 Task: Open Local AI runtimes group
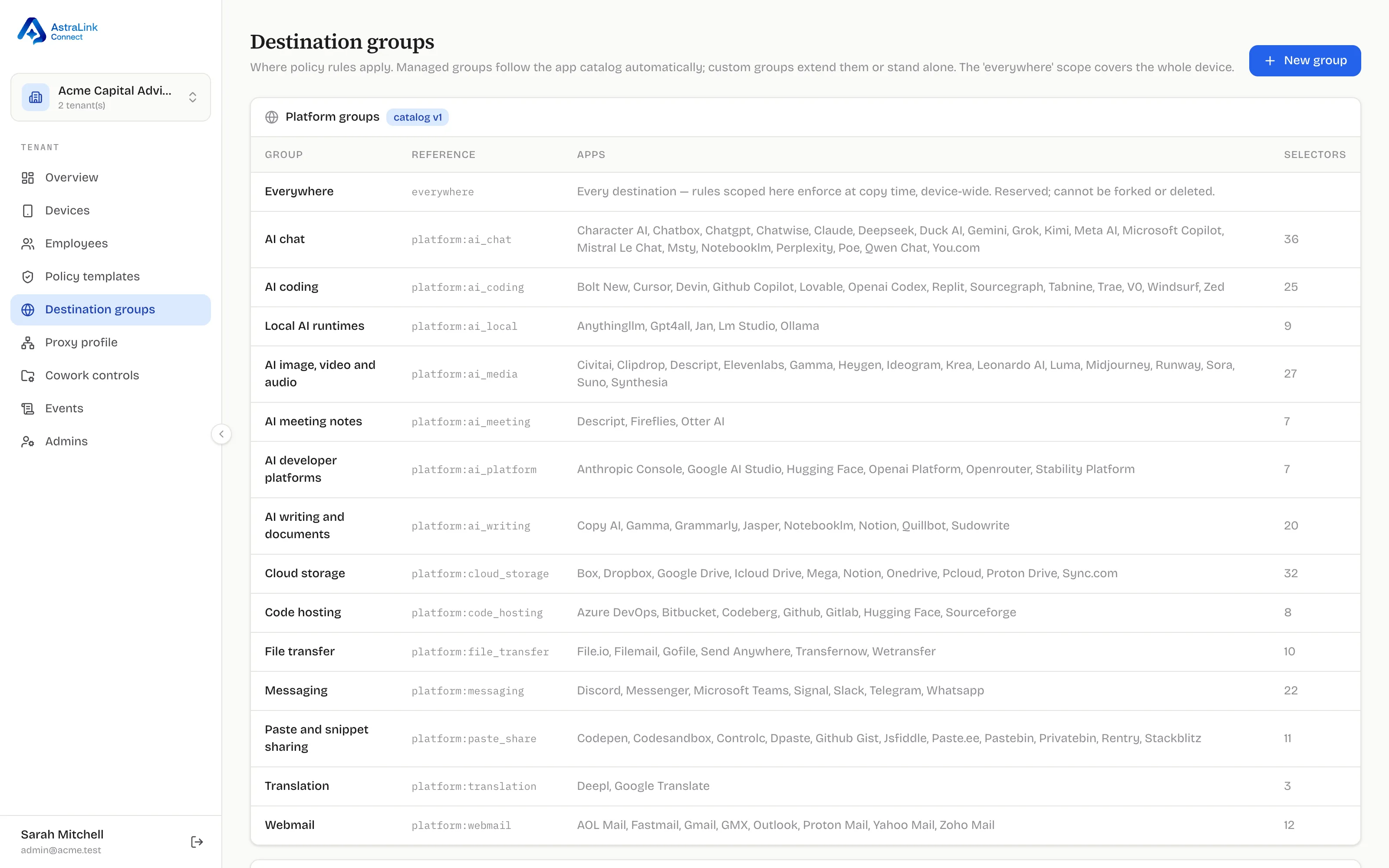click(x=805, y=326)
